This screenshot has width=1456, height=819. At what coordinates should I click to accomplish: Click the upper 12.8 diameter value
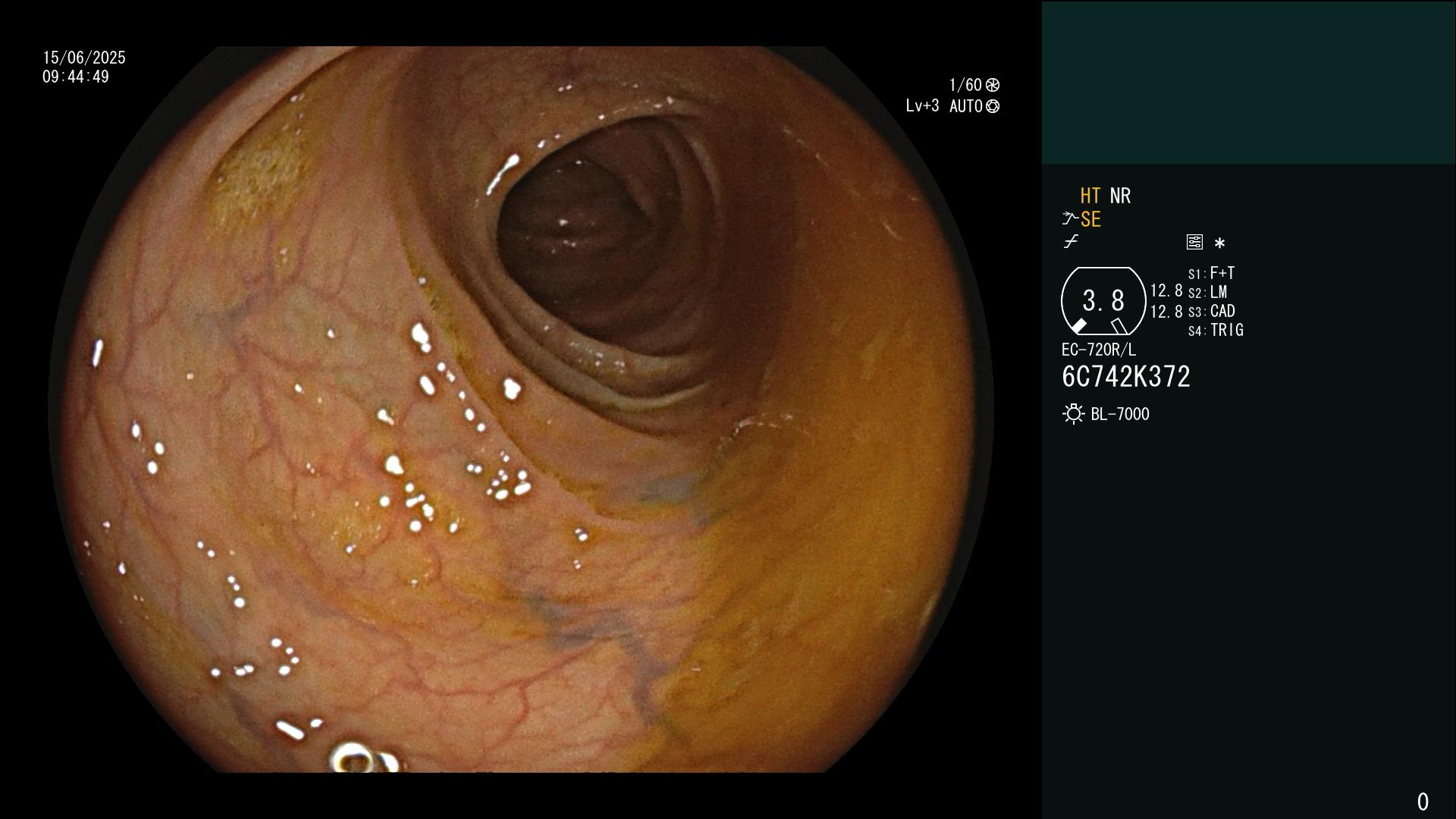coord(1166,290)
